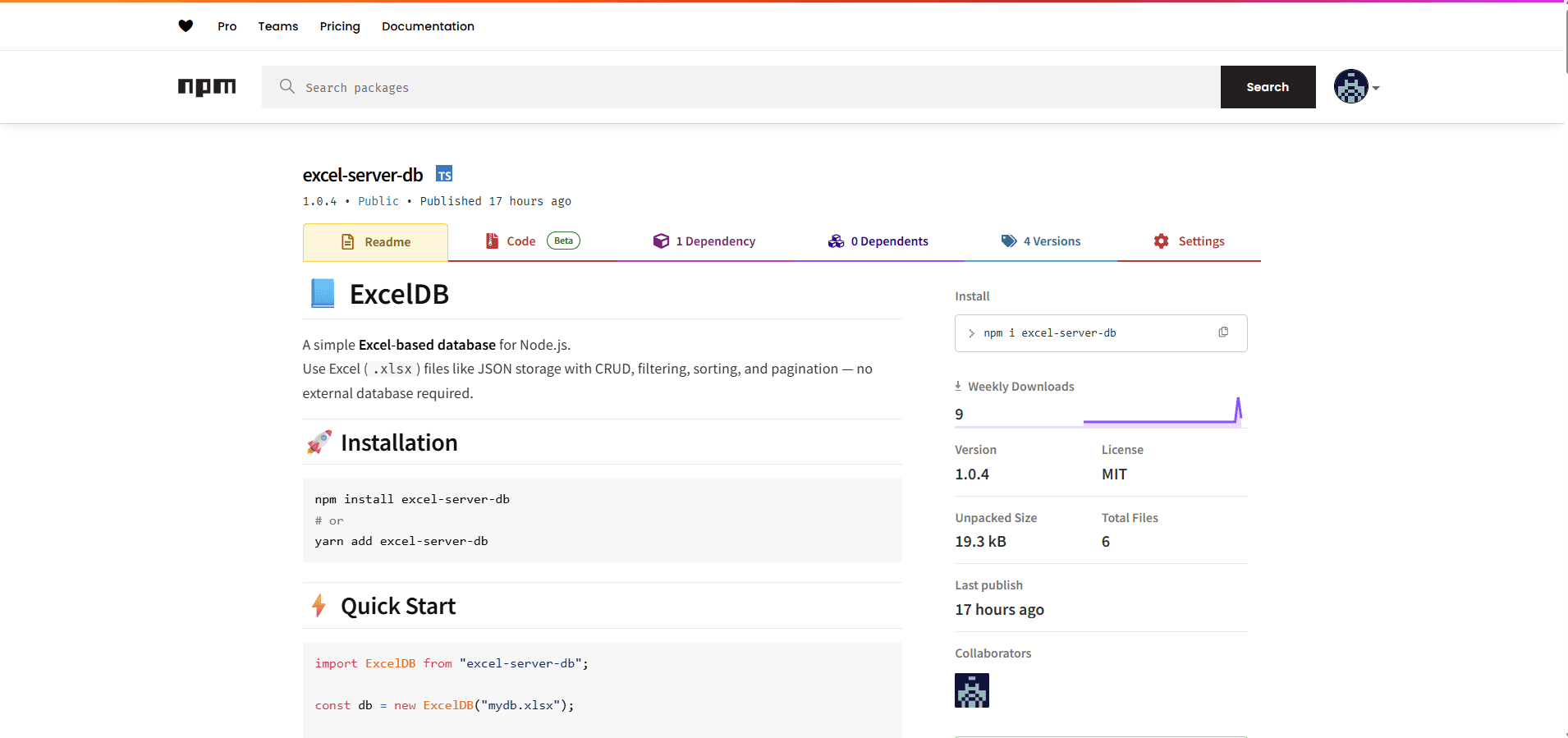Show the 4 Versions tab
Image resolution: width=1568 pixels, height=738 pixels.
click(1041, 241)
